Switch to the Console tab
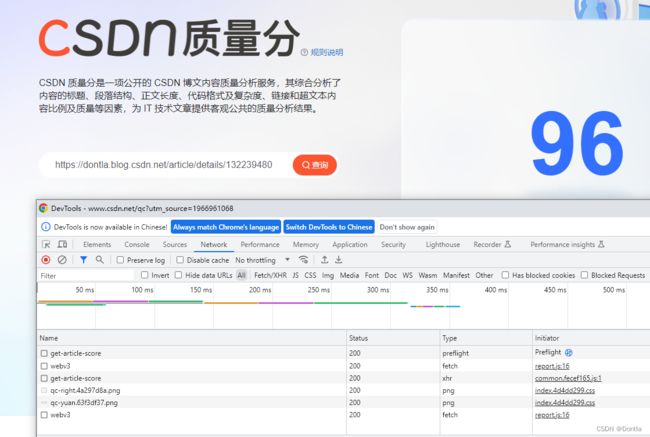Image resolution: width=650 pixels, height=437 pixels. [137, 245]
